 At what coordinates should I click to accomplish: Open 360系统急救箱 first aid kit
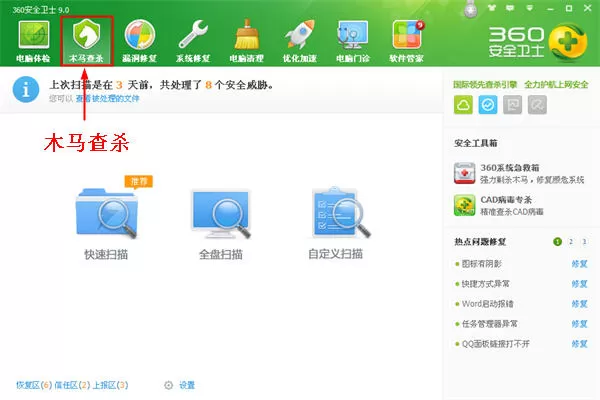tap(519, 173)
